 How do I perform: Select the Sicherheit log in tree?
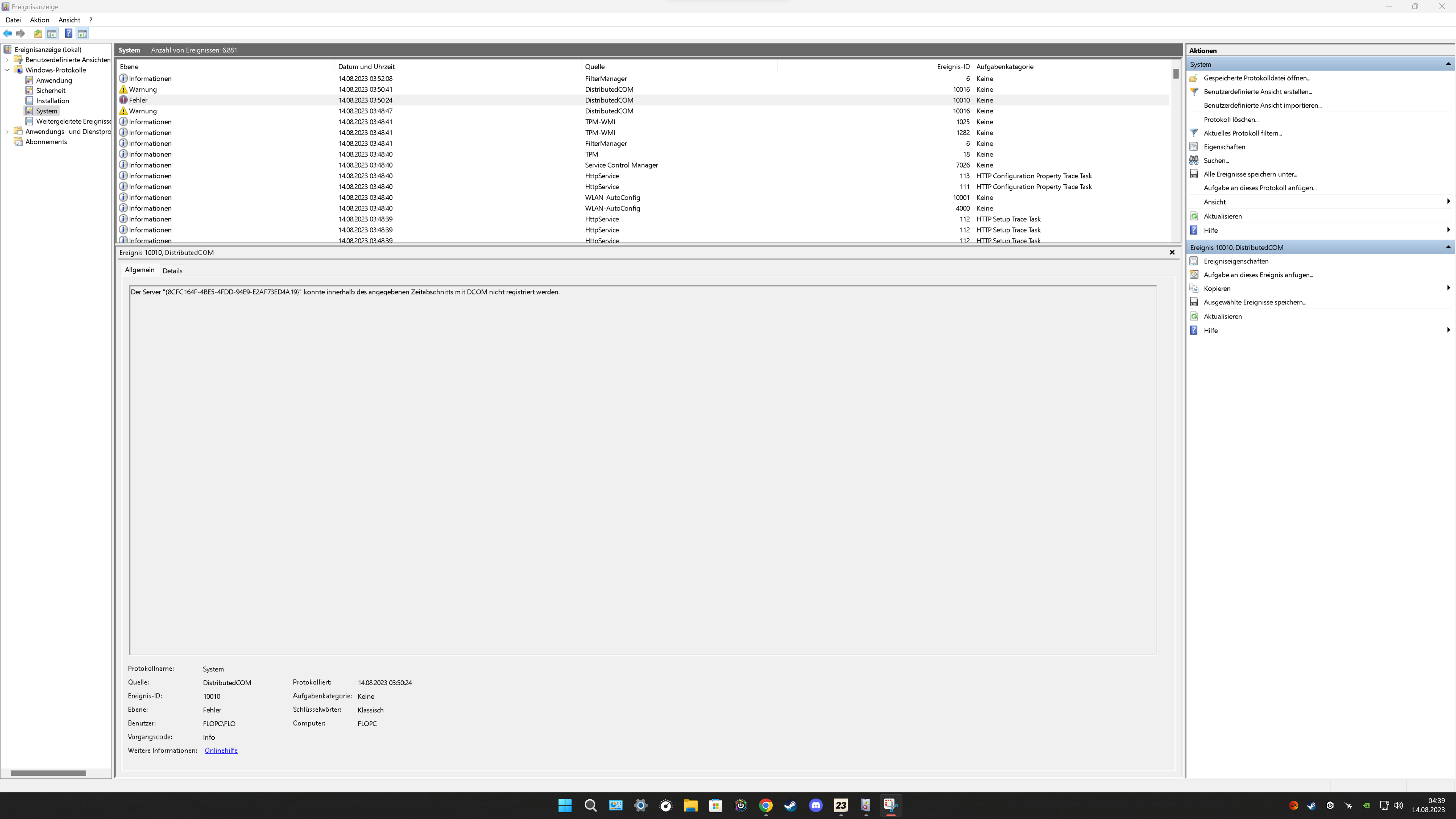click(x=50, y=91)
